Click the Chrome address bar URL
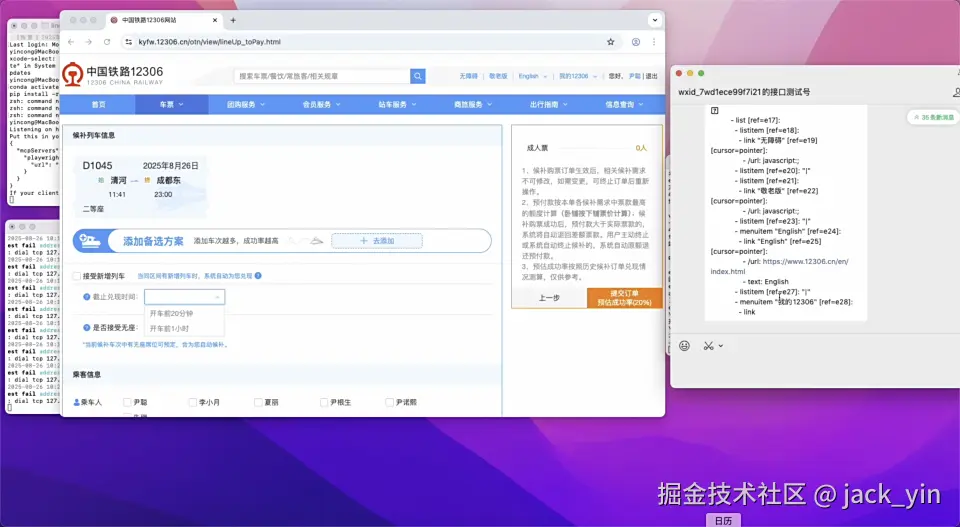 209,42
